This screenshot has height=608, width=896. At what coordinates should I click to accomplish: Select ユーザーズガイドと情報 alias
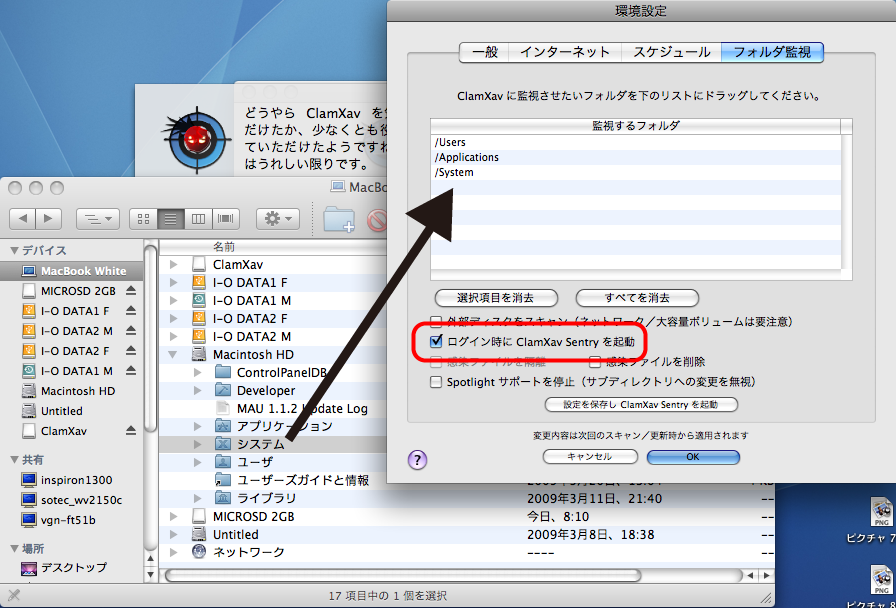[x=273, y=480]
